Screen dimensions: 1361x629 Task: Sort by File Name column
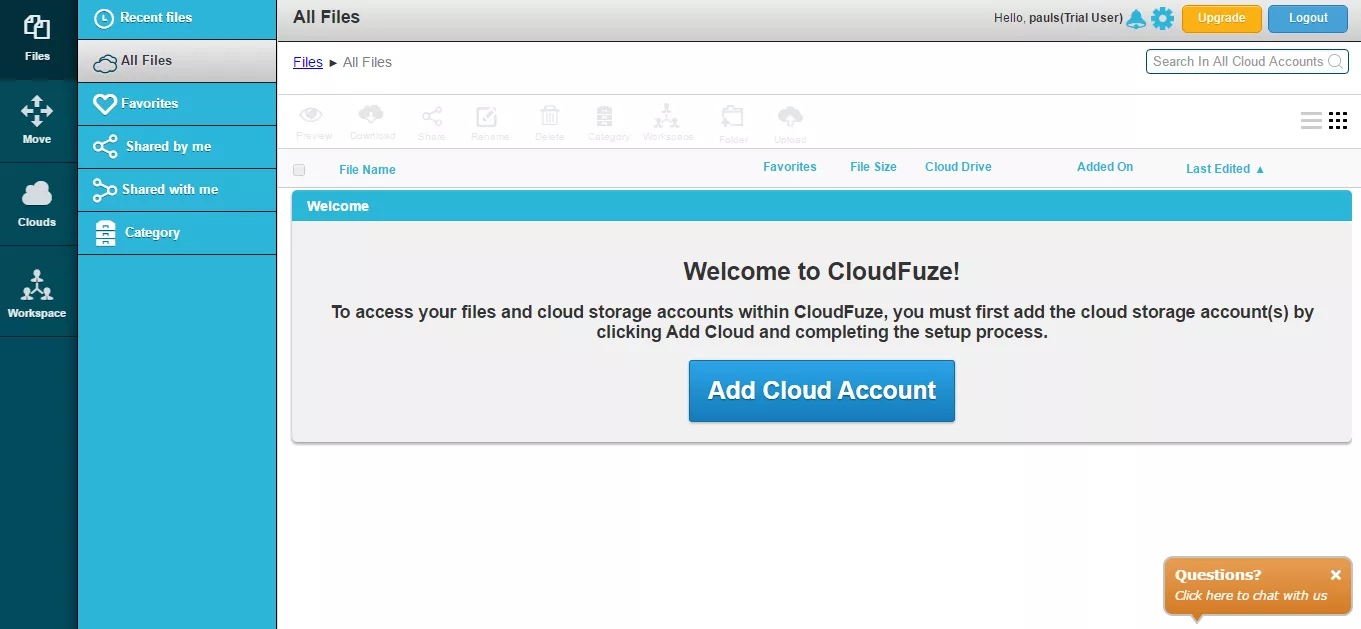(x=367, y=170)
